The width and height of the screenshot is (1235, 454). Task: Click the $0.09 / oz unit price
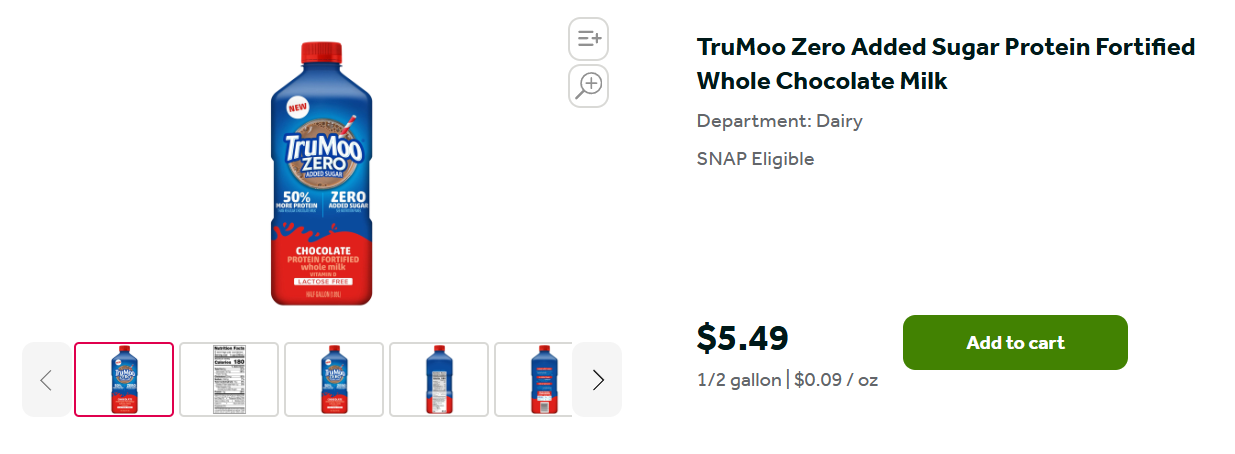[x=836, y=380]
